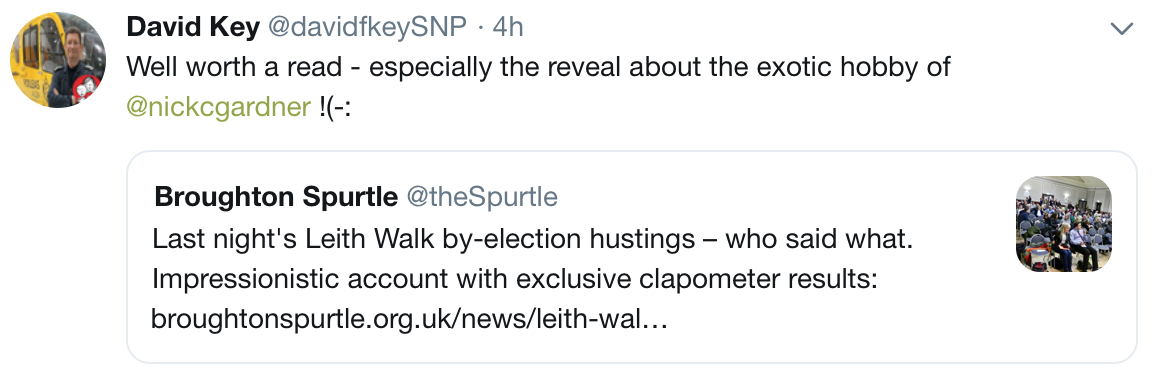This screenshot has height=382, width=1152.
Task: Open David Key's profile avatar photo
Action: coord(58,60)
